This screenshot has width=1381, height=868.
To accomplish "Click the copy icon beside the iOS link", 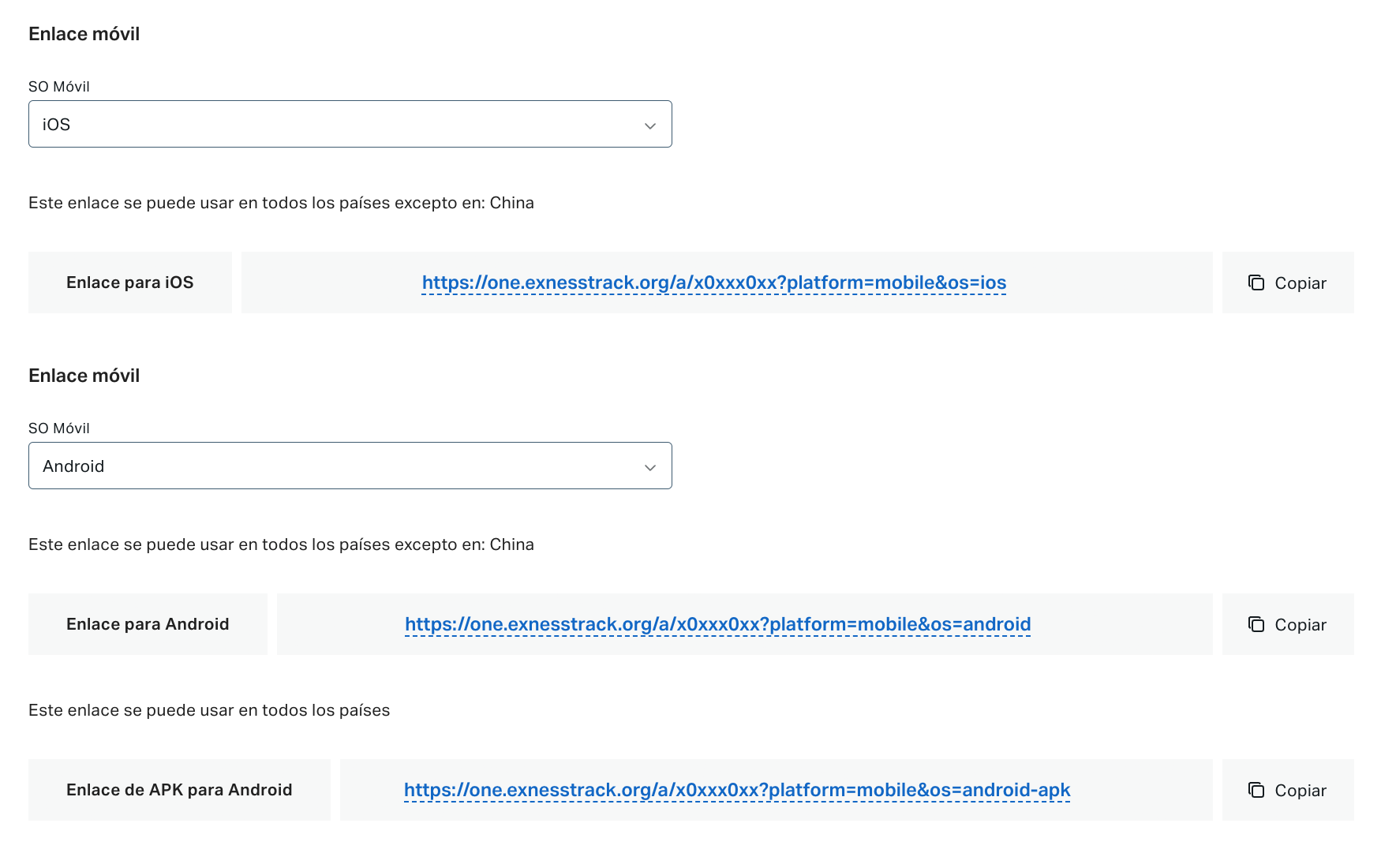I will [1256, 282].
